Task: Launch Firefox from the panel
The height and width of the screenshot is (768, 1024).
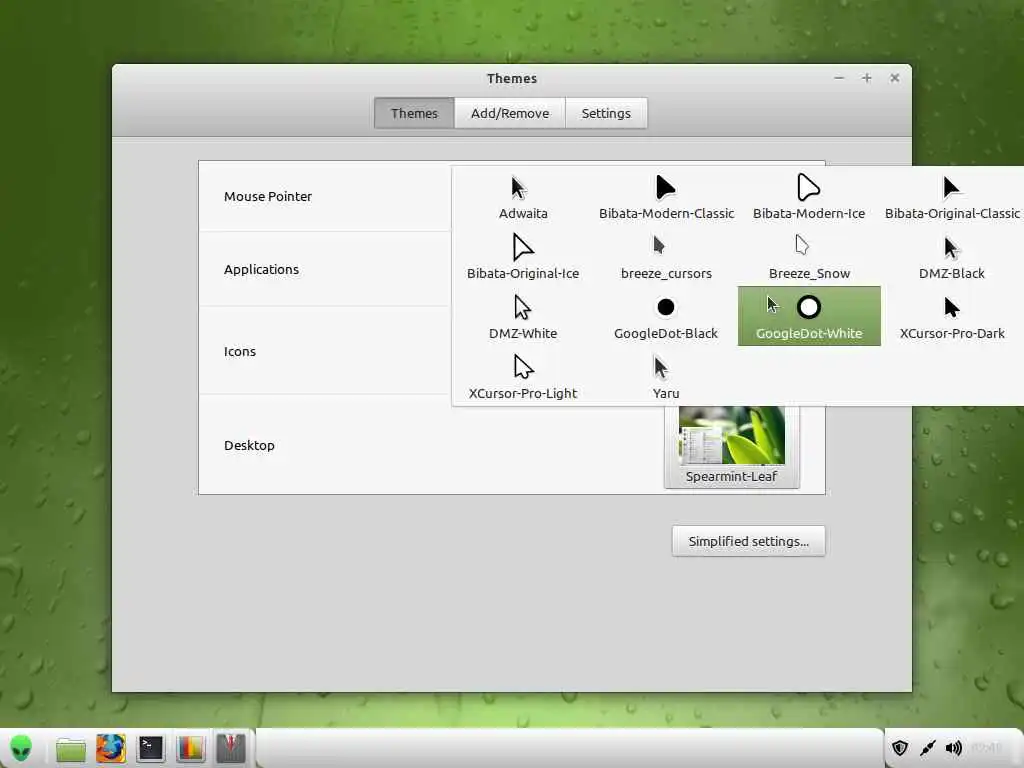Action: point(110,748)
